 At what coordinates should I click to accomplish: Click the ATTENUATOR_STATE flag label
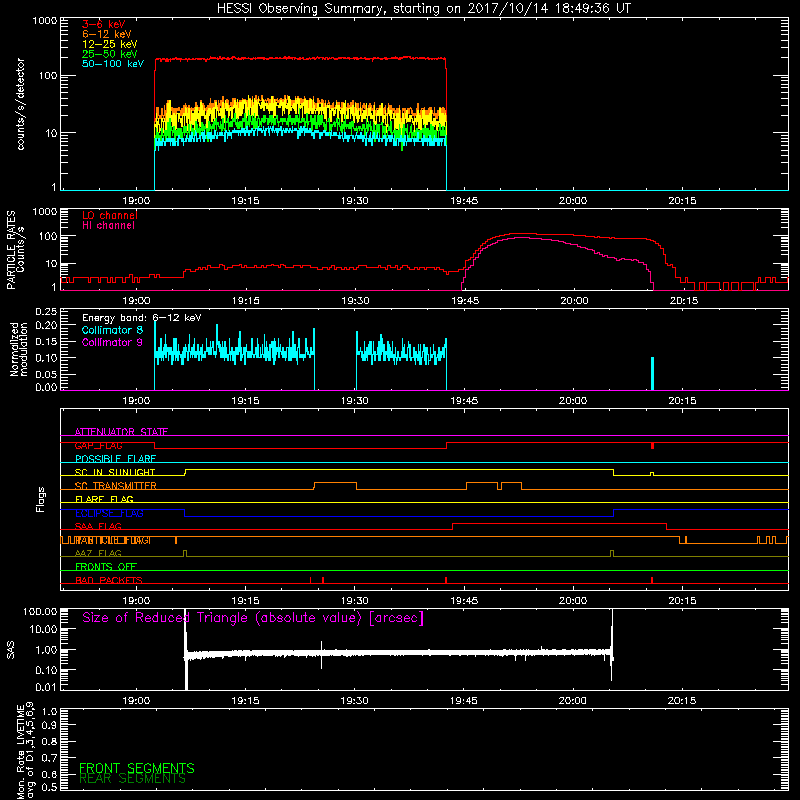pos(121,432)
